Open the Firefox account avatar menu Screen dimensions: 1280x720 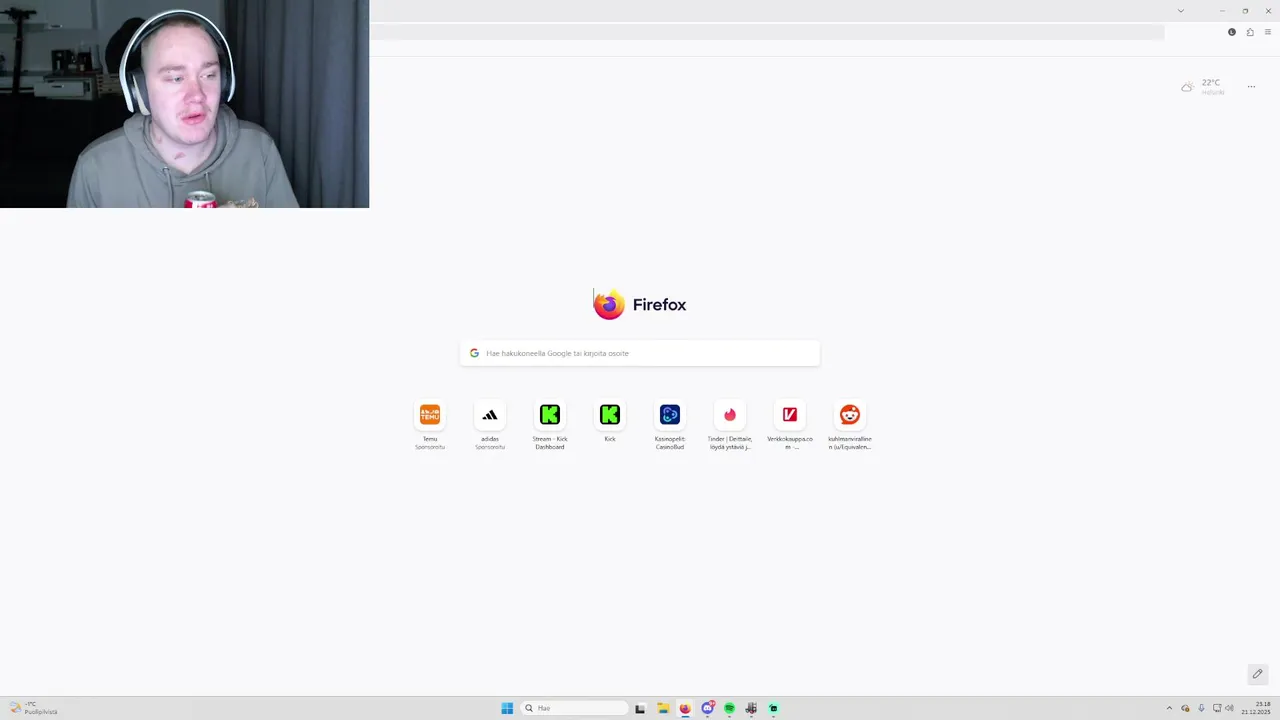tap(1232, 32)
